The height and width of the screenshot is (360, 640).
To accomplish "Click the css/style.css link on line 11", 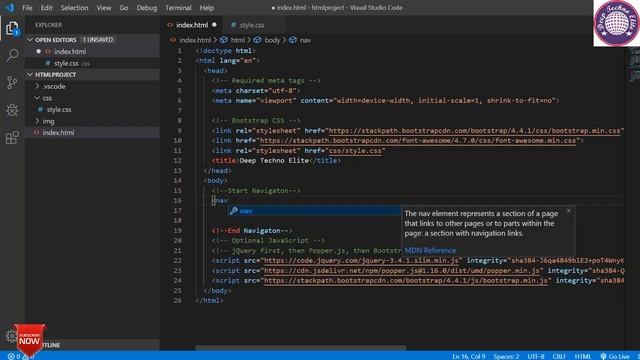I will pos(355,151).
